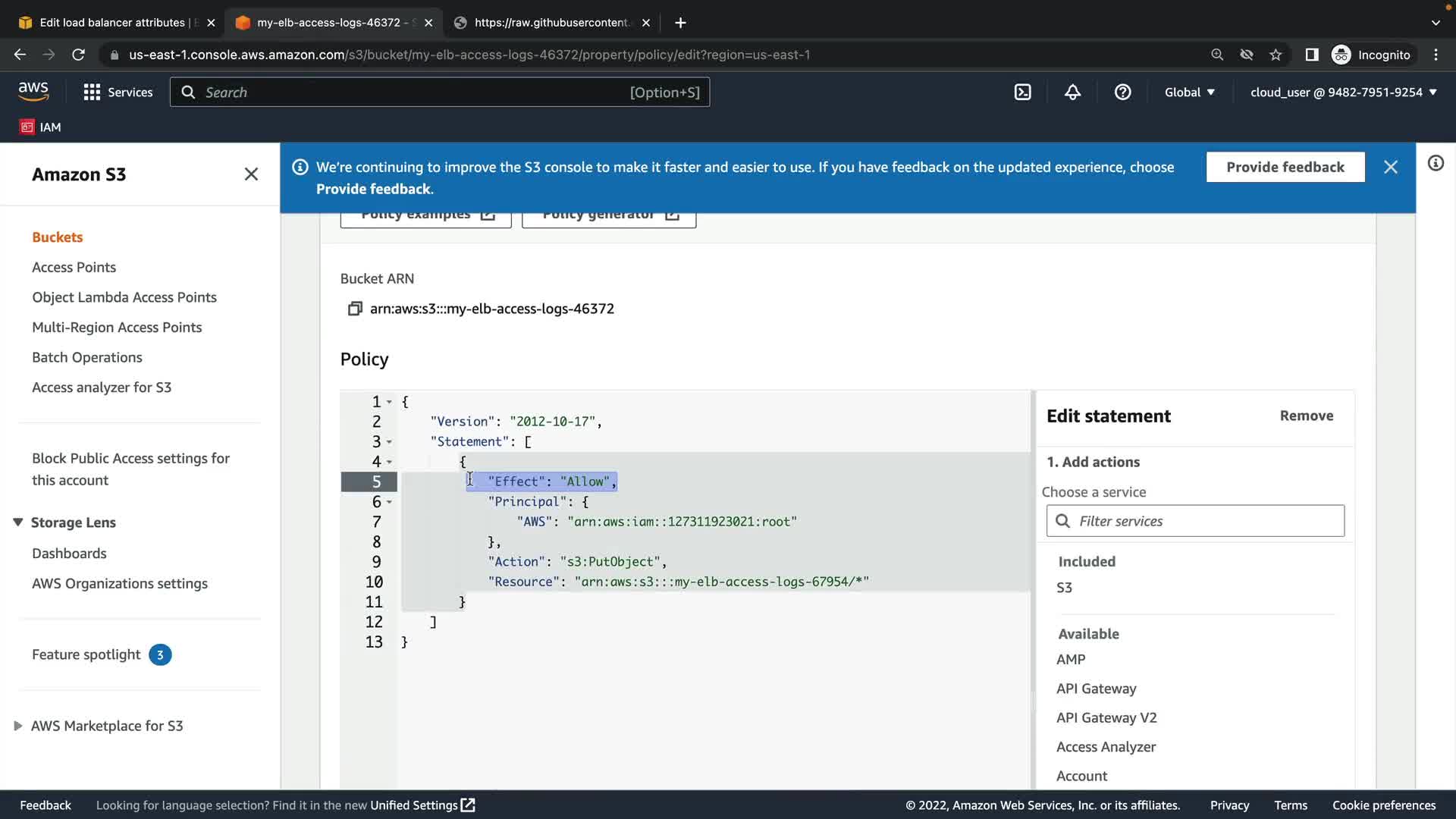
Task: Switch to raw.githubusercontent tab
Action: [x=551, y=23]
